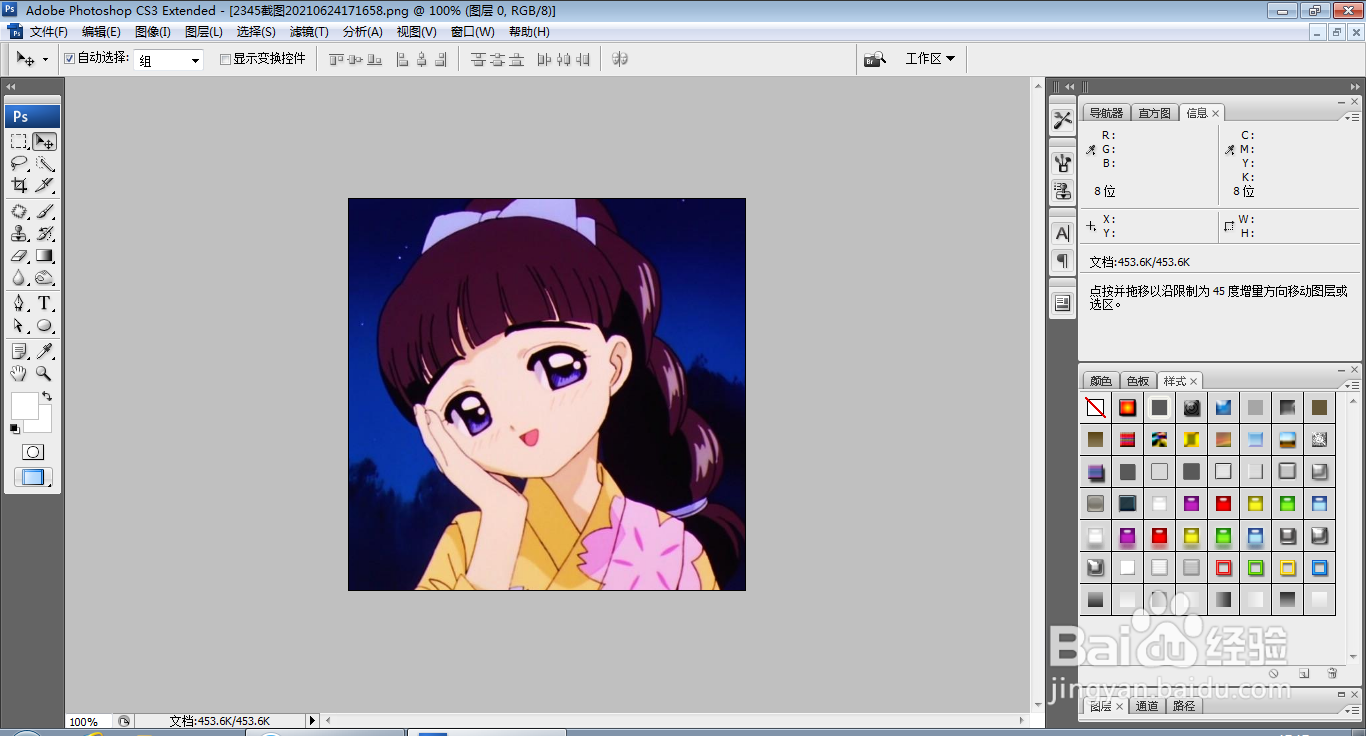
Task: Select the Dodge tool
Action: pyautogui.click(x=45, y=278)
